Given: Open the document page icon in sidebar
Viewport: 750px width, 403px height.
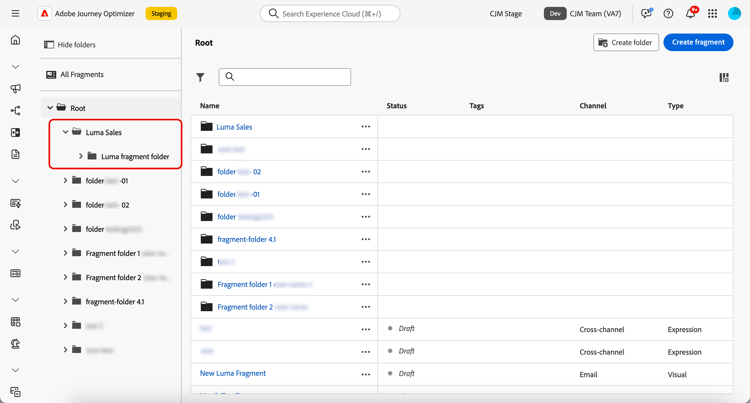Looking at the screenshot, I should click(x=15, y=154).
